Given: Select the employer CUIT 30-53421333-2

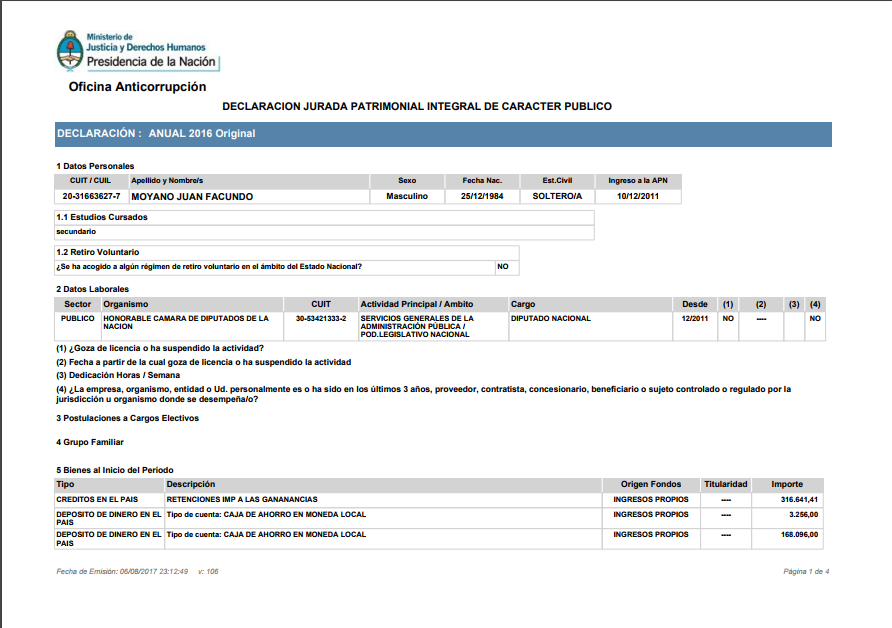Looking at the screenshot, I should [x=321, y=318].
